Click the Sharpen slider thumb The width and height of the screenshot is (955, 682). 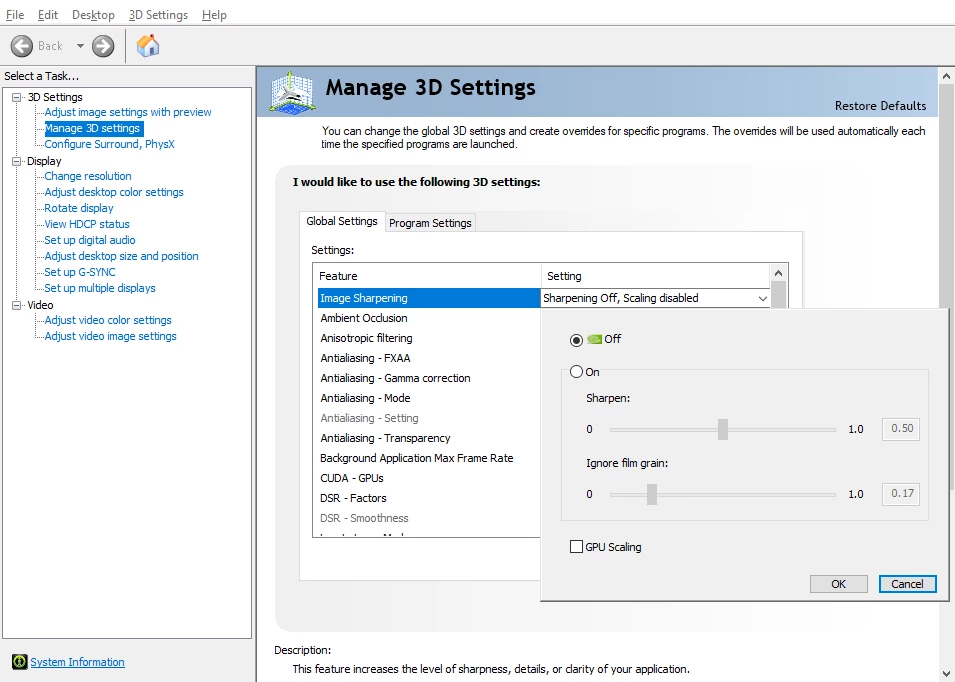pos(722,429)
